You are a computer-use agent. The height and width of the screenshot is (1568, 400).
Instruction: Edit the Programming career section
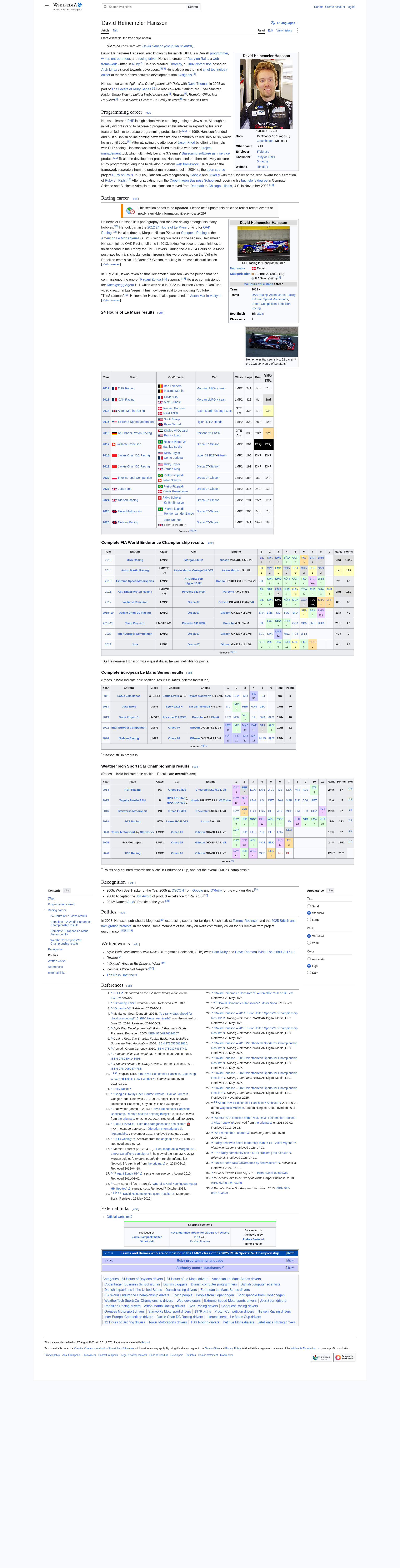(148, 113)
